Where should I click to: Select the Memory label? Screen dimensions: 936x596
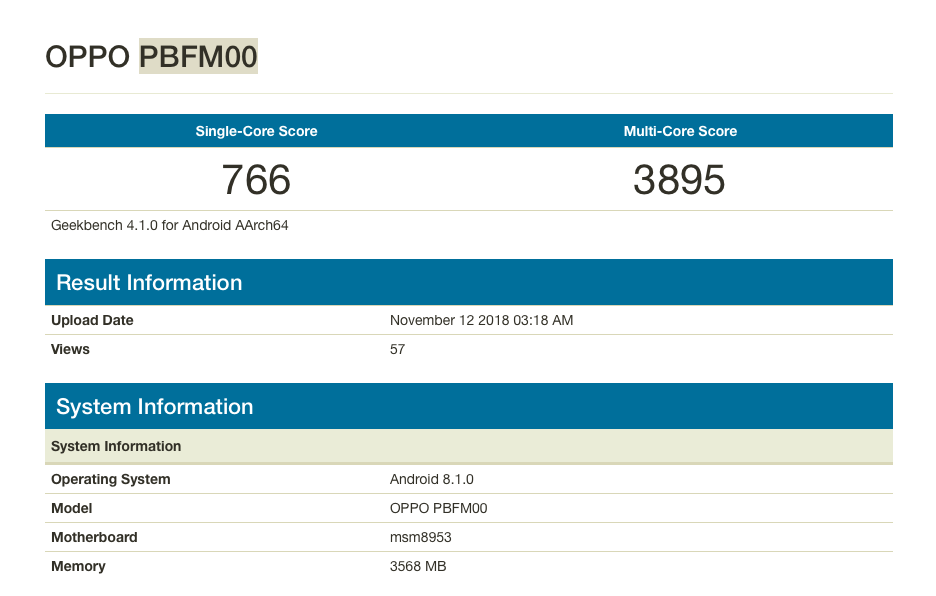78,566
